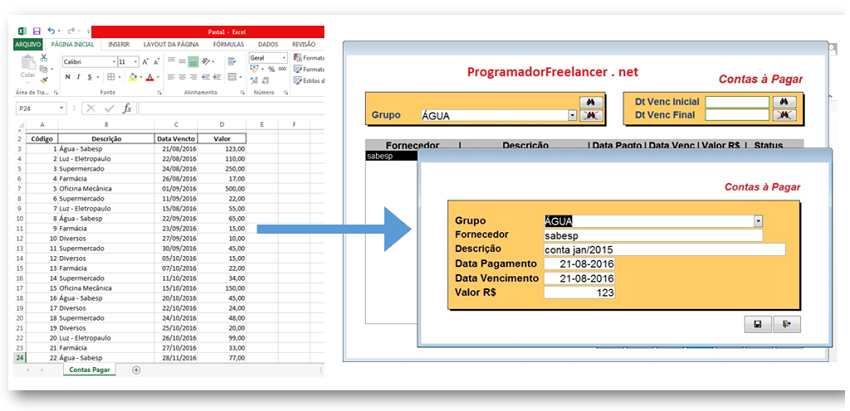
Task: Open the ÁGUA Grupo filter combo dropdown
Action: pos(572,115)
